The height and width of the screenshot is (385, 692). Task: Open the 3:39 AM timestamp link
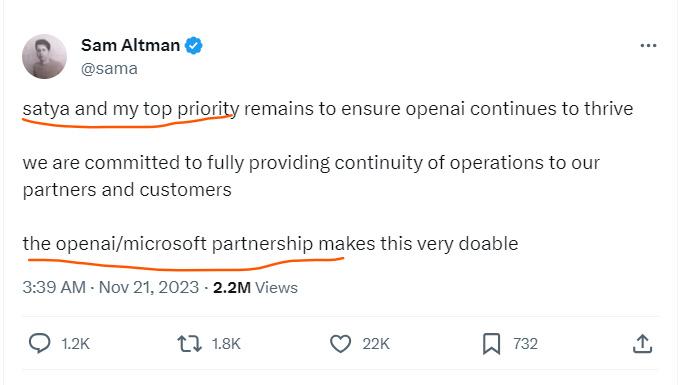54,287
